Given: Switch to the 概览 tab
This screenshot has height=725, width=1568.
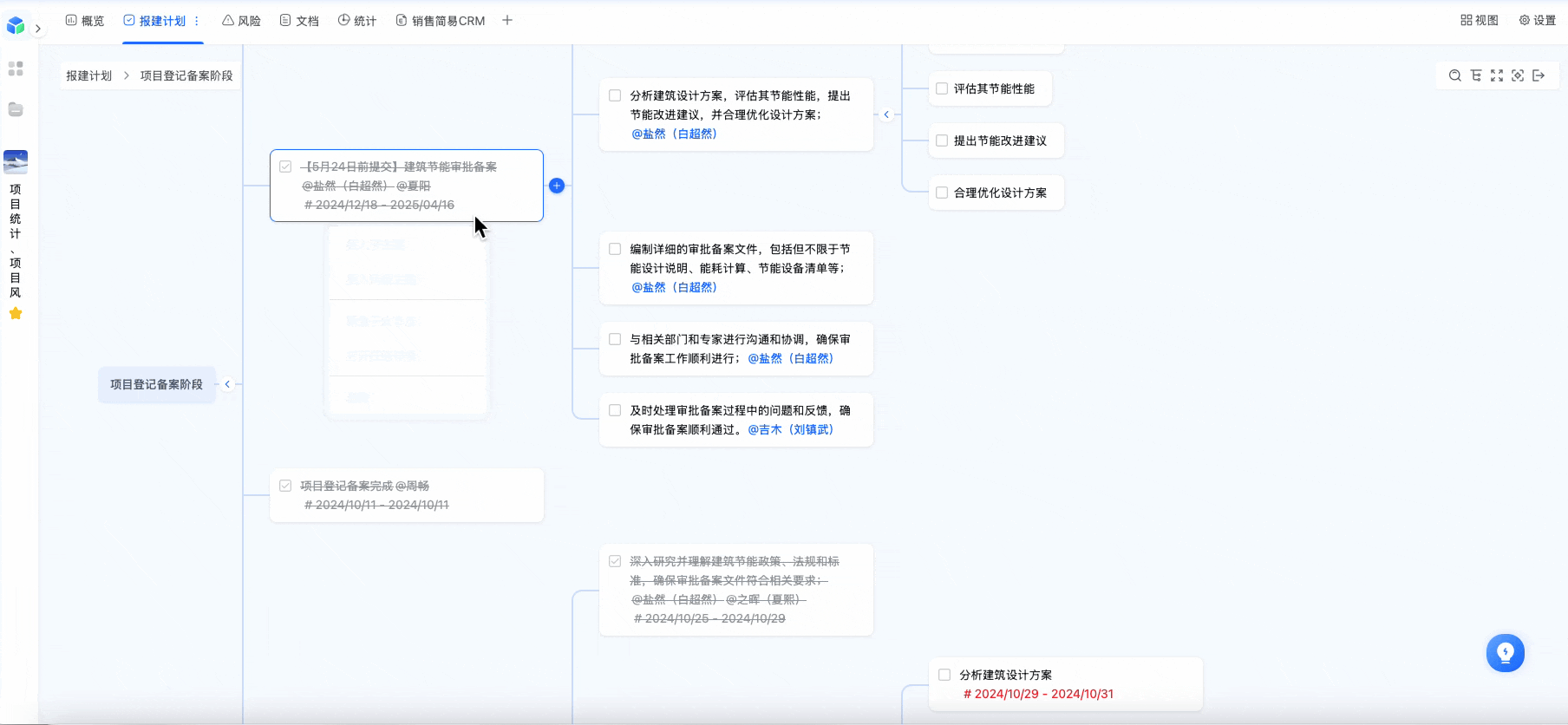Looking at the screenshot, I should click(85, 21).
